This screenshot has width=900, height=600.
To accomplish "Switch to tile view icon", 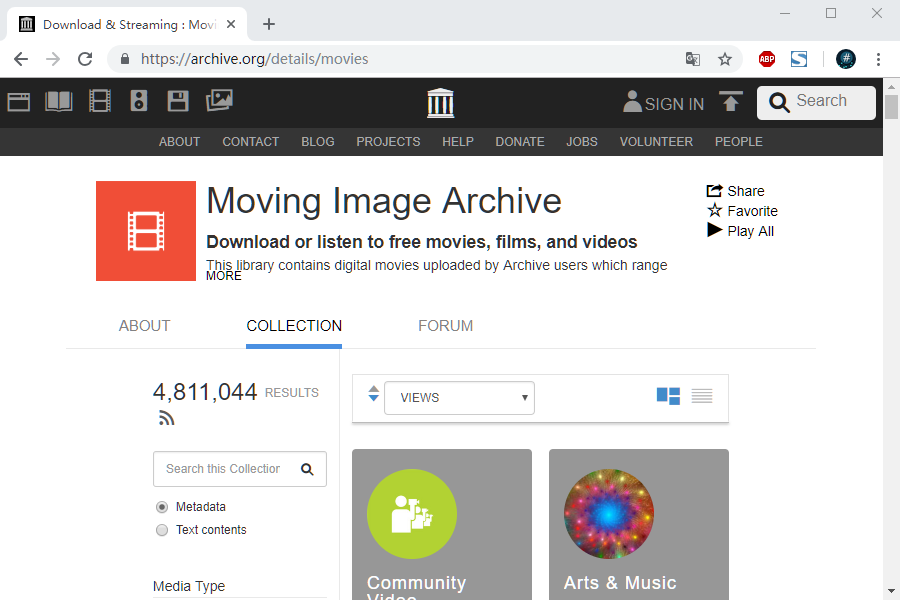I will point(668,396).
